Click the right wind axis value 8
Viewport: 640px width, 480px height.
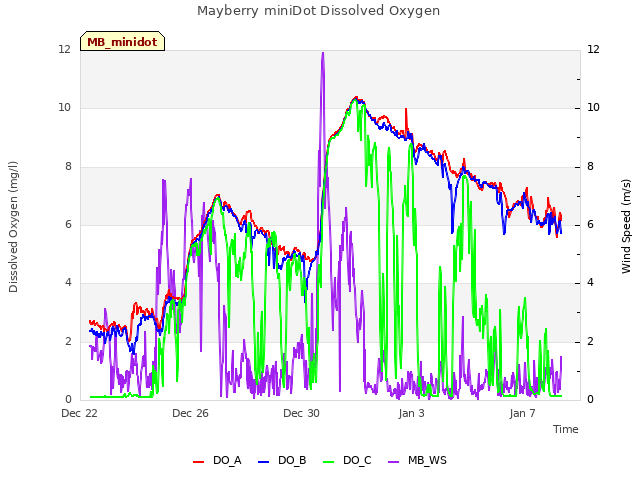(591, 167)
